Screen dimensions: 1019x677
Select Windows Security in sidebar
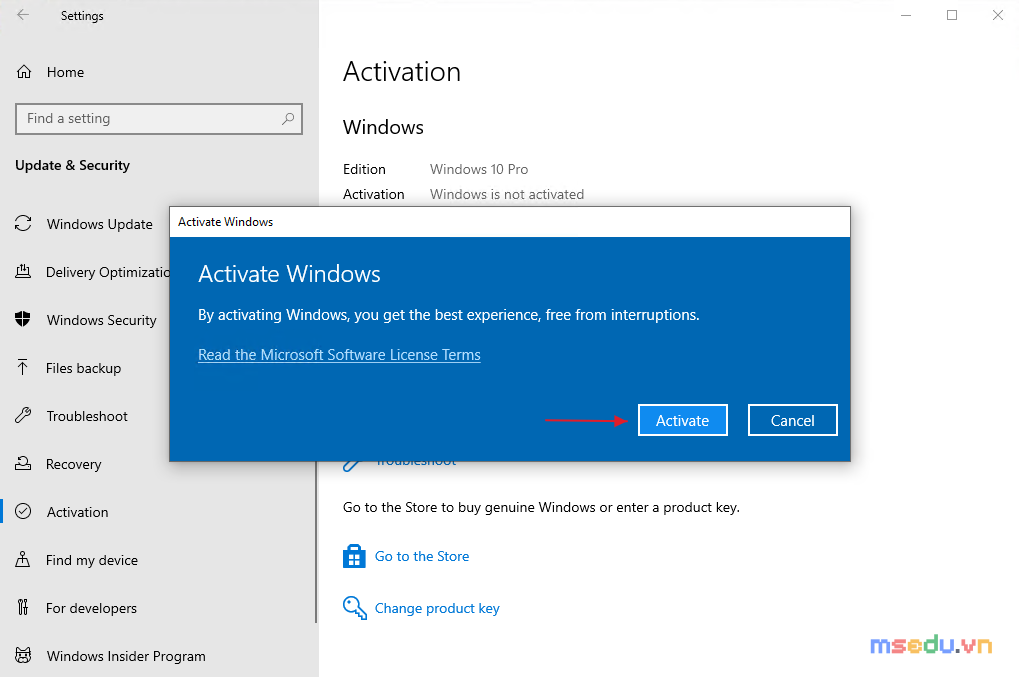click(101, 320)
